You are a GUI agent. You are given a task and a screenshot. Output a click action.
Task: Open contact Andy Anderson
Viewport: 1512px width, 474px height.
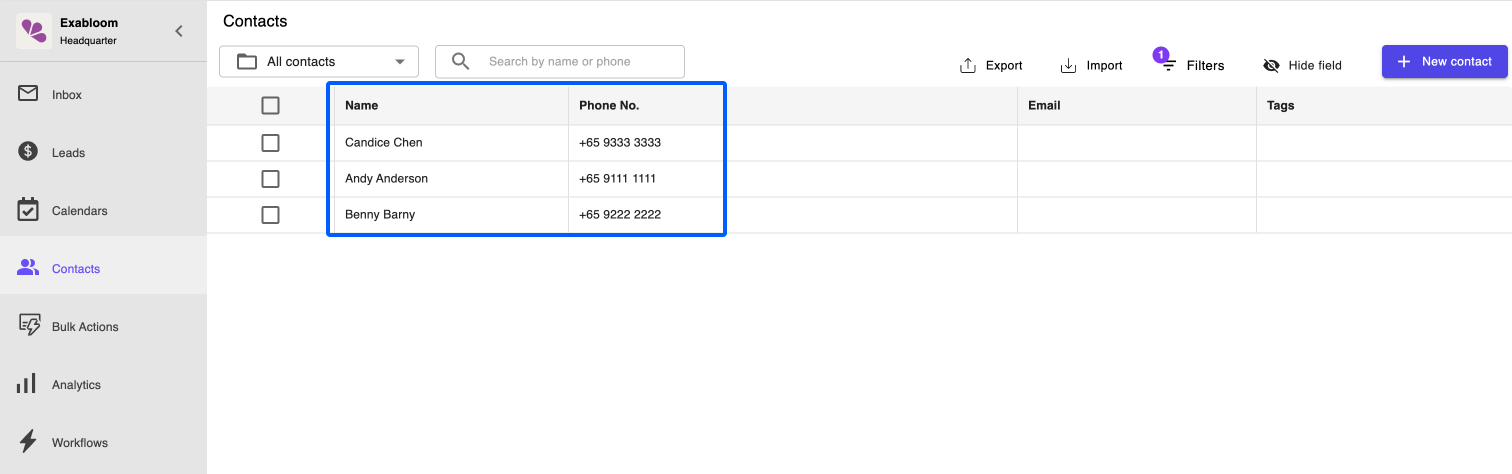tap(386, 178)
